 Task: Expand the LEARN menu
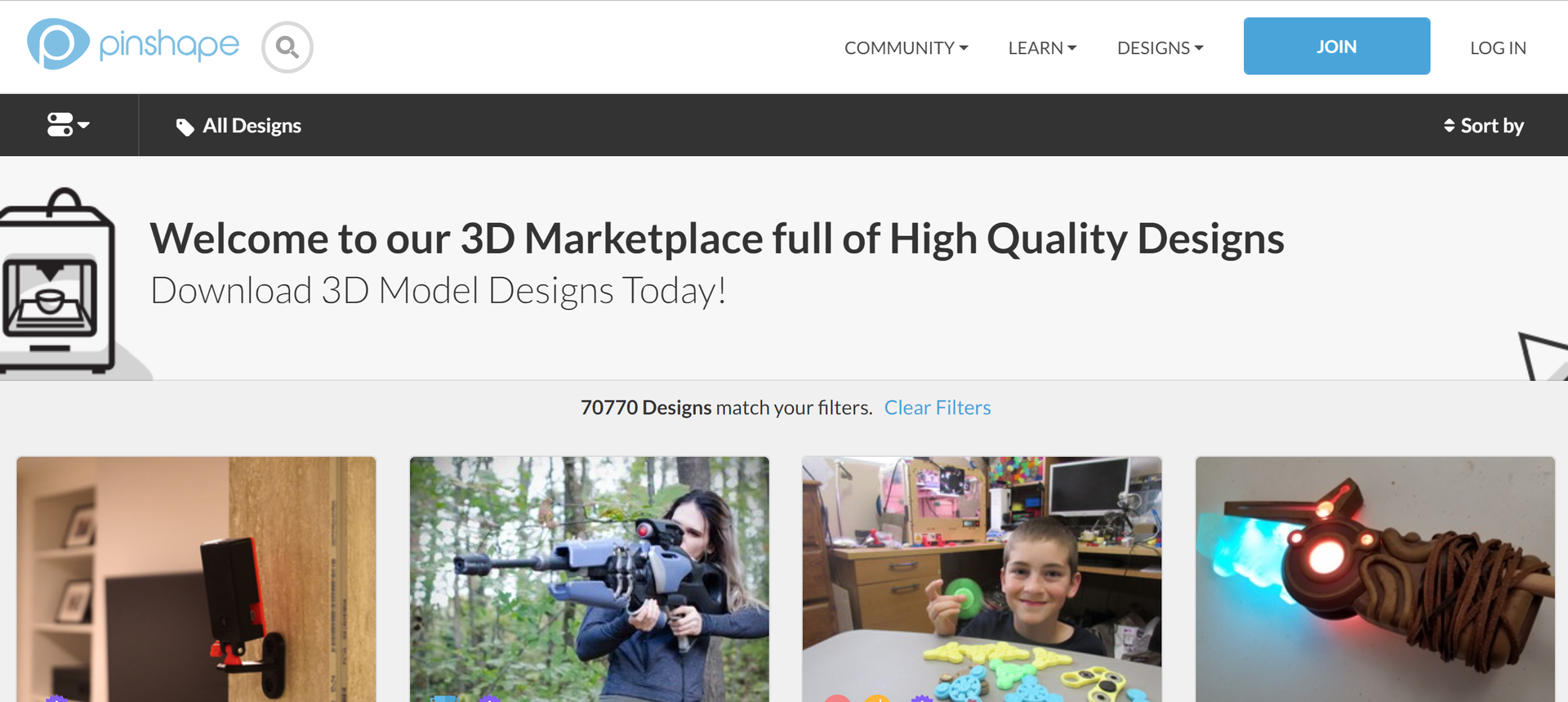[1042, 48]
